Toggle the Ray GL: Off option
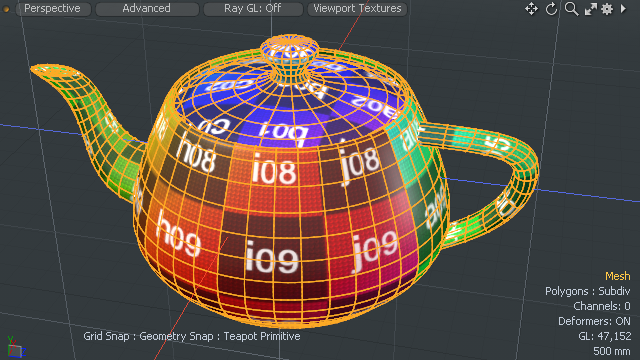The height and width of the screenshot is (360, 640). click(253, 9)
